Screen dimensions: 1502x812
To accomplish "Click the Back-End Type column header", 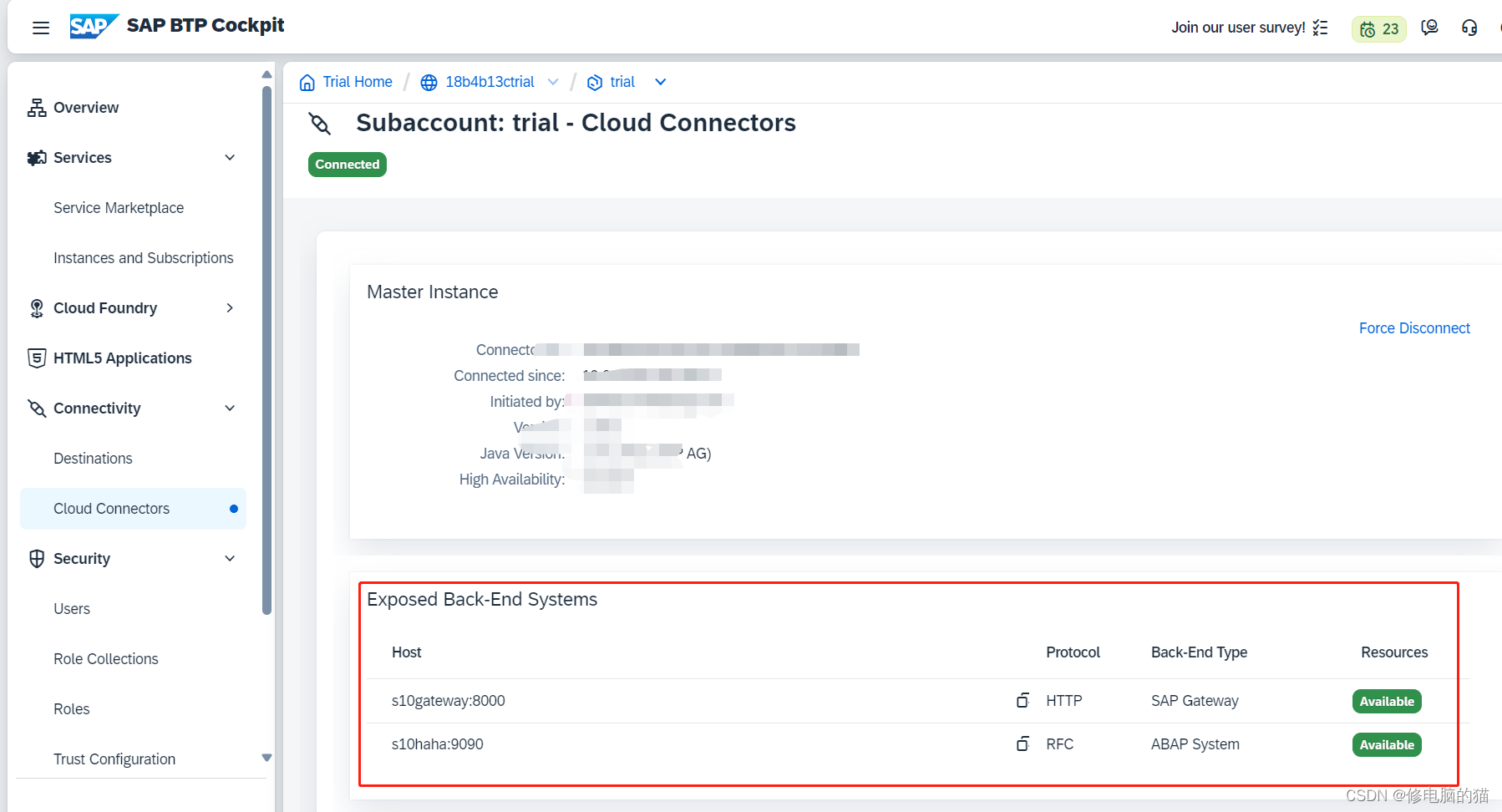I will pyautogui.click(x=1199, y=652).
